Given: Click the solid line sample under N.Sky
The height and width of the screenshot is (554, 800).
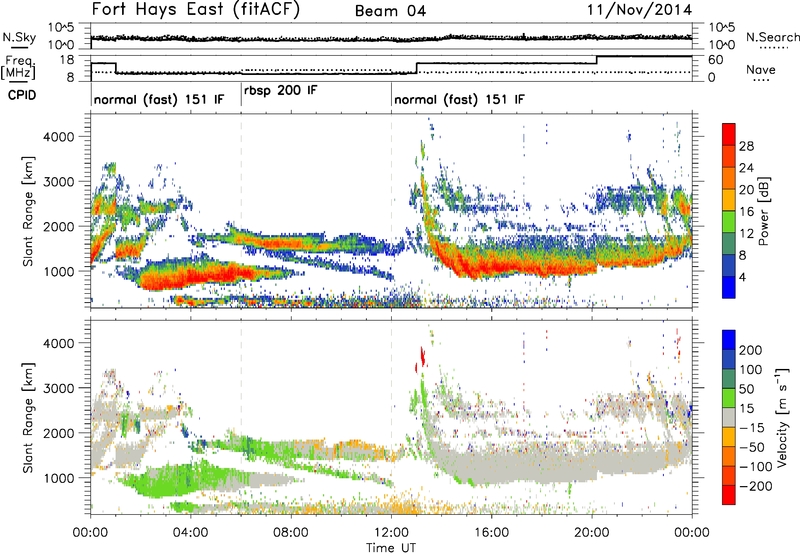Looking at the screenshot, I should [x=19, y=47].
